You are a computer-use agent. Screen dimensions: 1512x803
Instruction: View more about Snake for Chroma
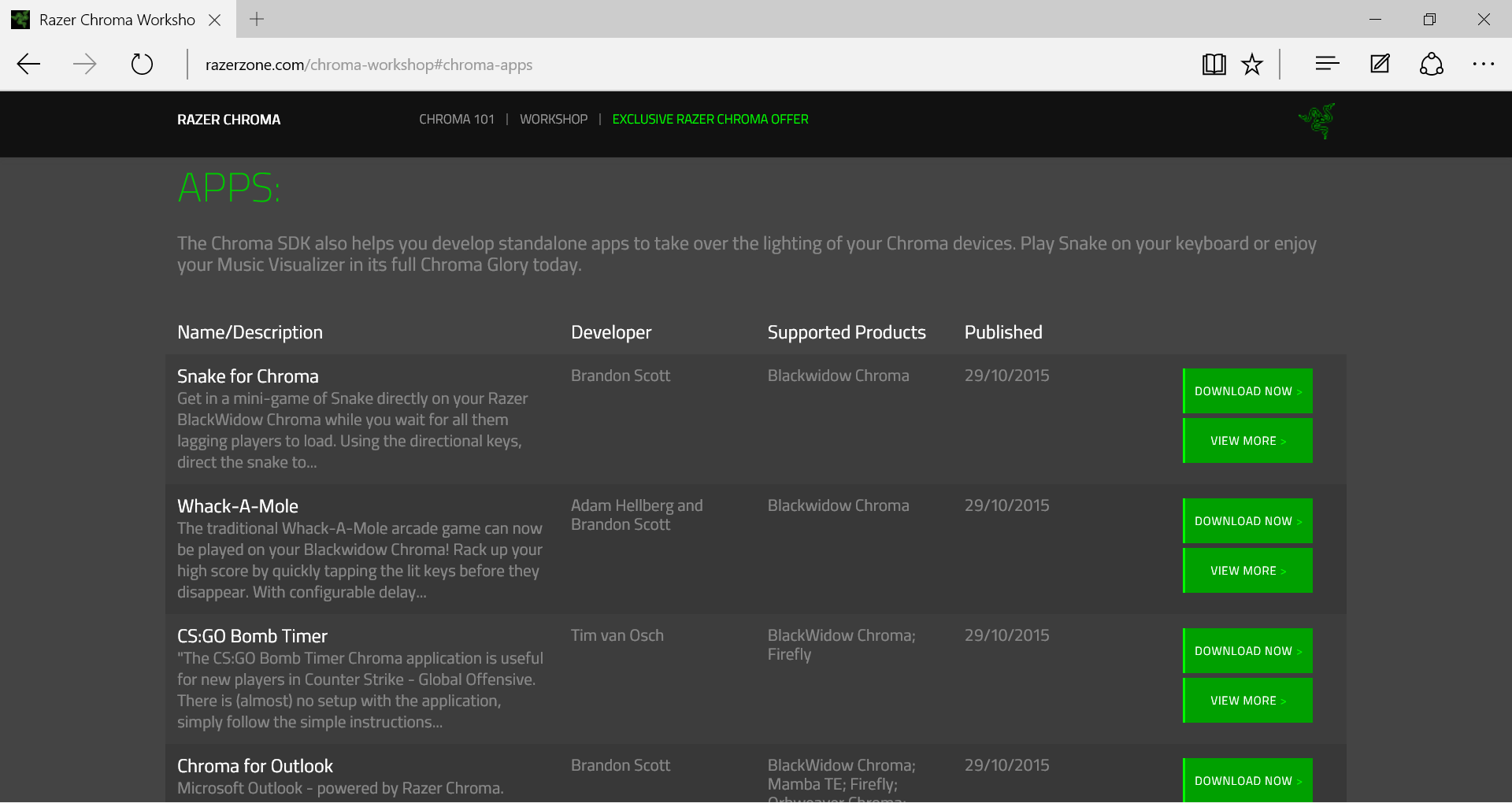click(x=1247, y=441)
